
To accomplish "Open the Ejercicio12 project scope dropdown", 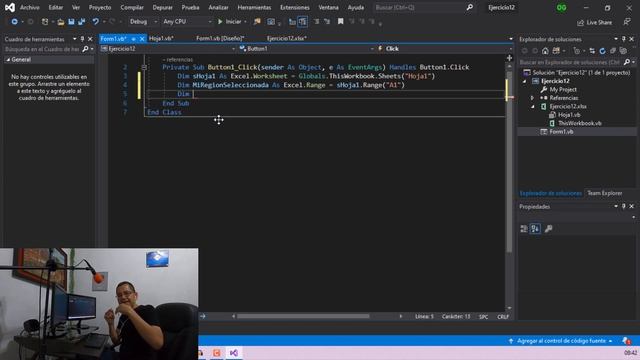I will tap(168, 49).
